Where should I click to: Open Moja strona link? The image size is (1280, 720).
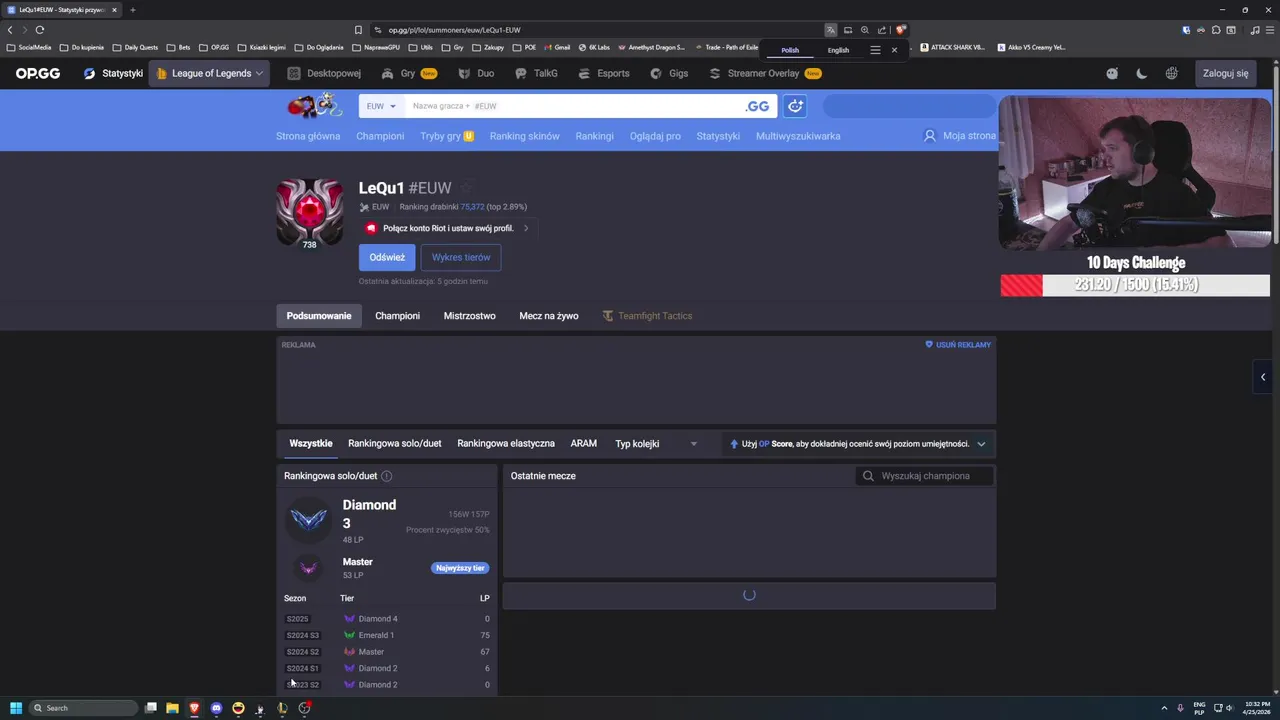click(960, 136)
